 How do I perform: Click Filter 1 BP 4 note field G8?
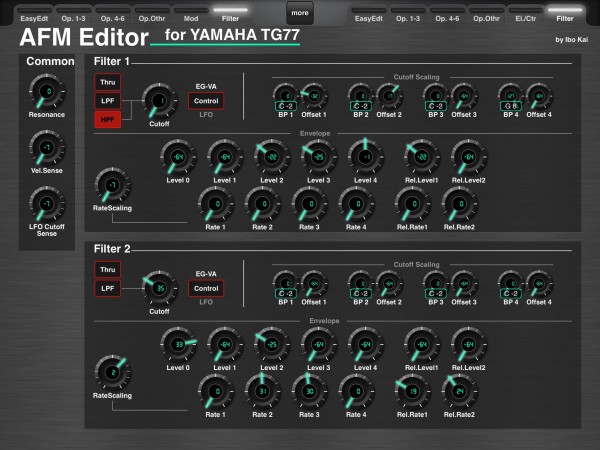tap(511, 106)
